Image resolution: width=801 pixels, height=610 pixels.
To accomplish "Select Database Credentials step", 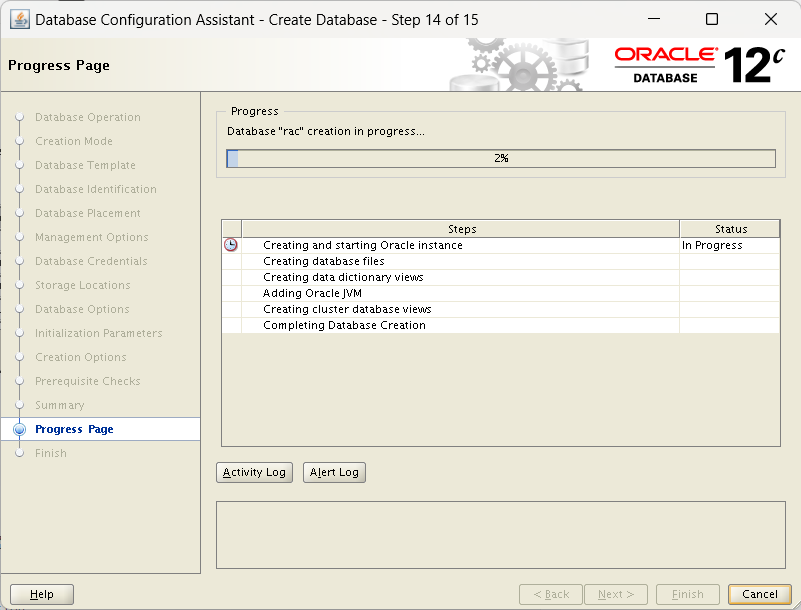I will point(91,262).
